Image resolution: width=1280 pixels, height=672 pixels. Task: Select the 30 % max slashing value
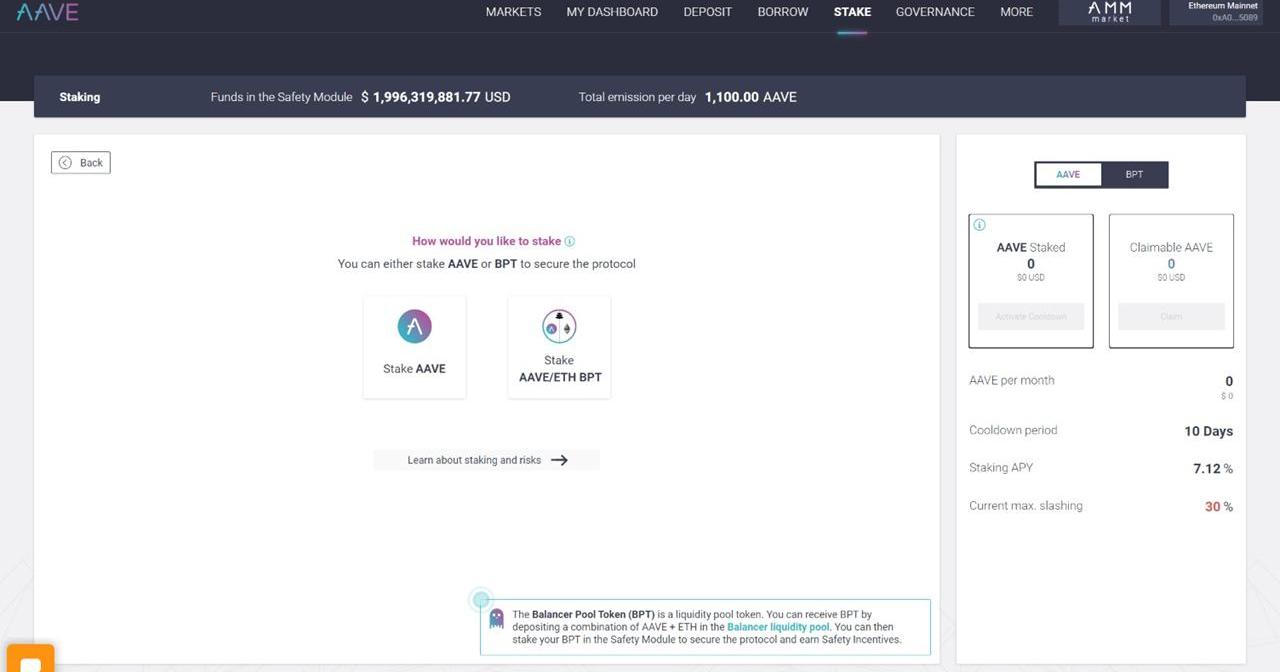pos(1219,507)
